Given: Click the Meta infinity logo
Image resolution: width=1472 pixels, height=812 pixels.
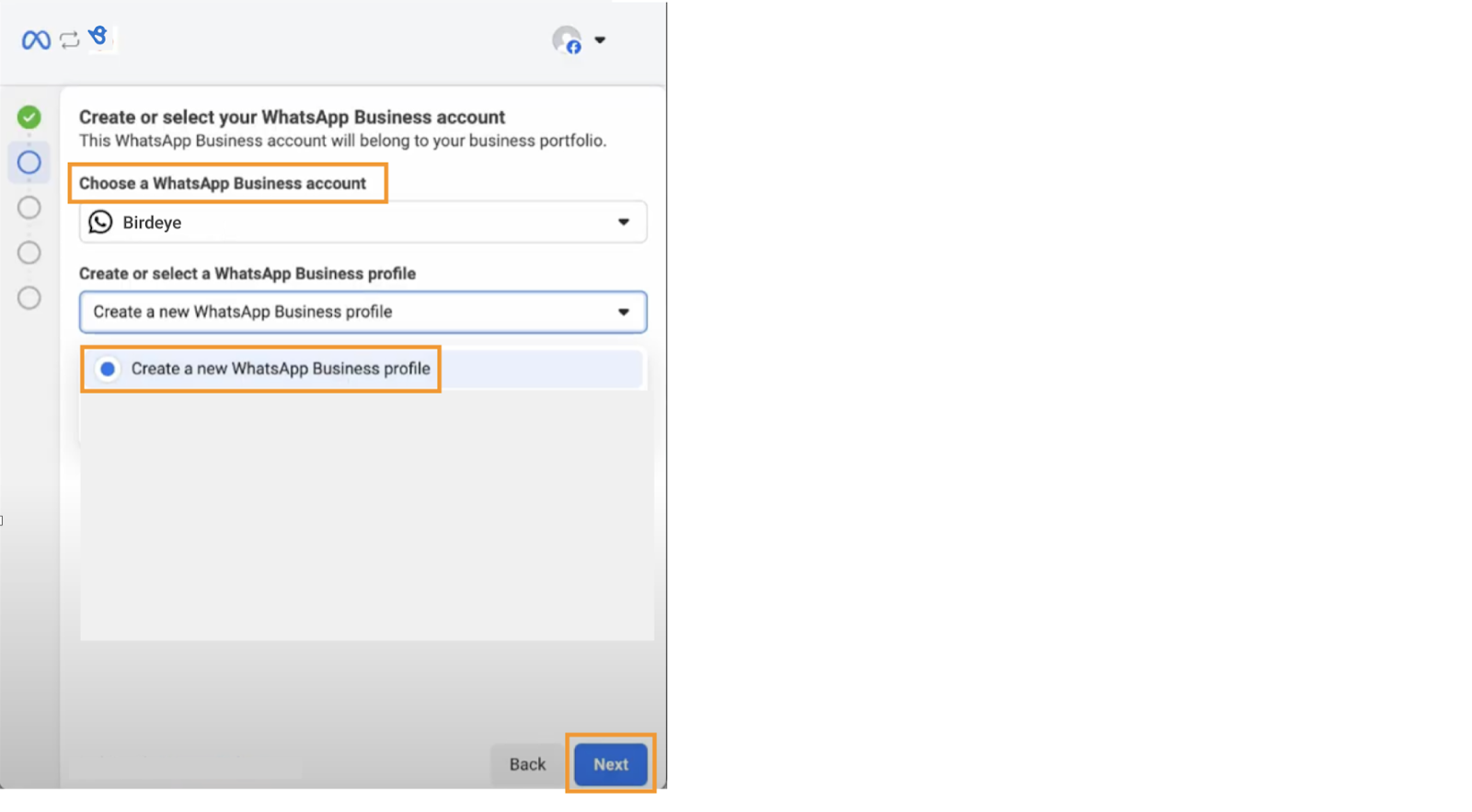Looking at the screenshot, I should click(36, 40).
